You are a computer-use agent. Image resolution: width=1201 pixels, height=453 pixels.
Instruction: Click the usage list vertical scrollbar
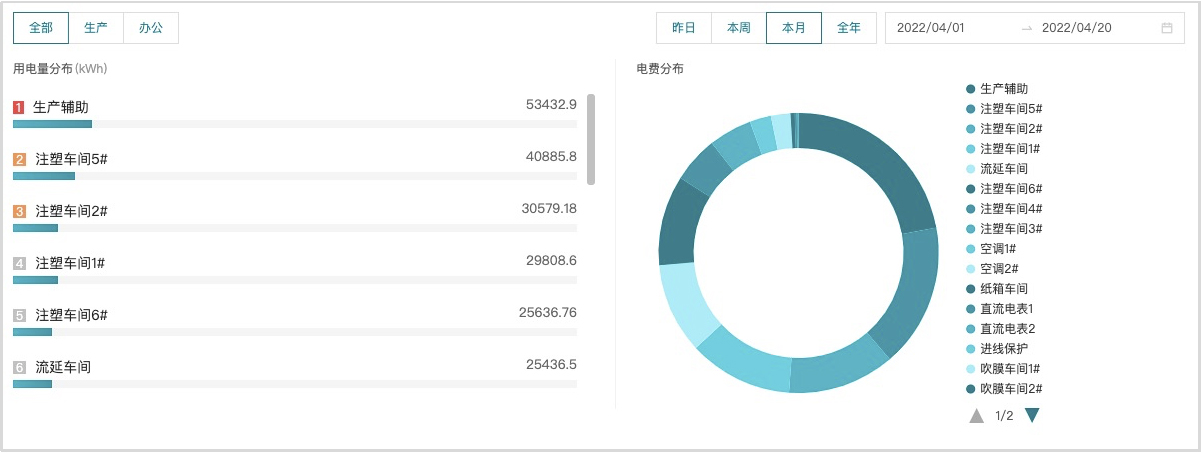coord(591,139)
